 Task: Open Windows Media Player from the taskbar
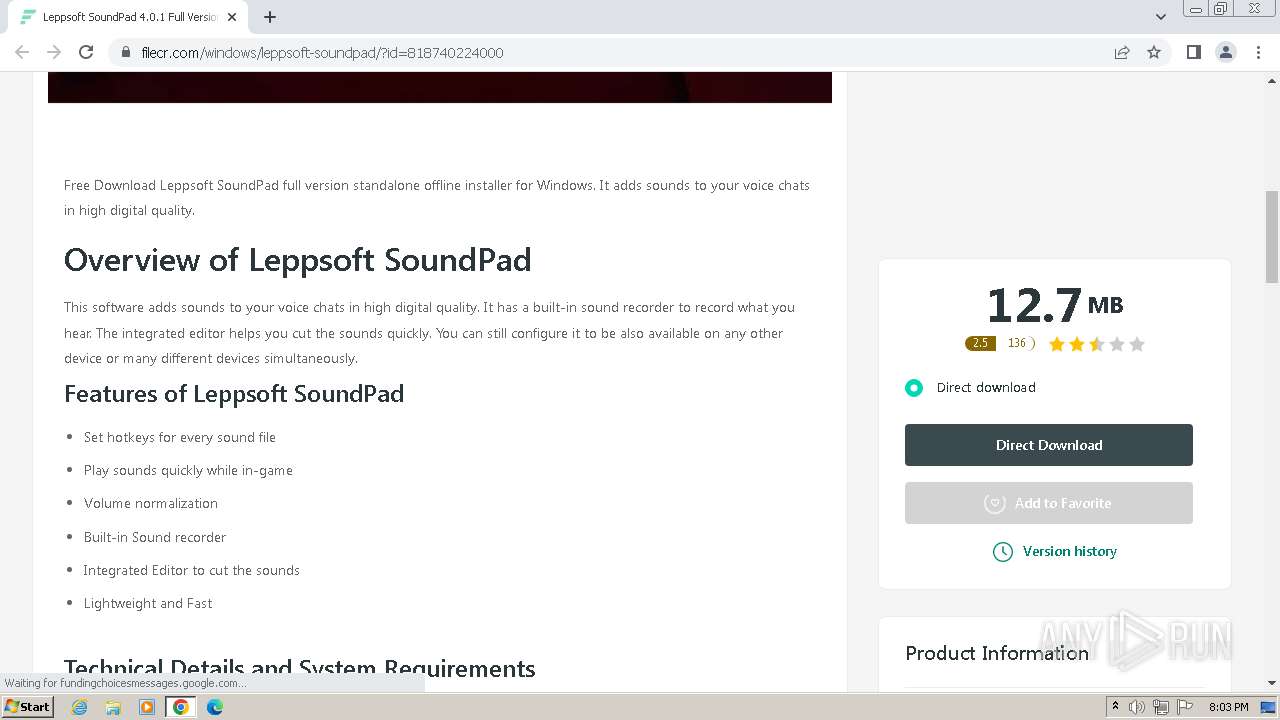coord(147,707)
